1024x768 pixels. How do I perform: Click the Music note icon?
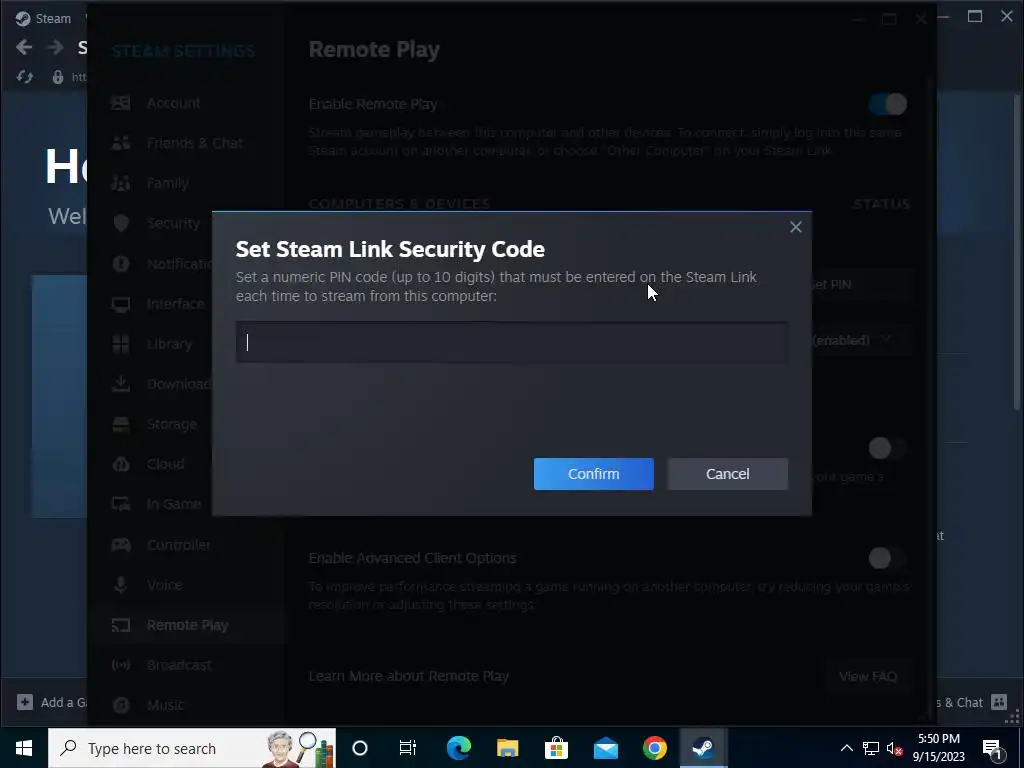(x=121, y=705)
